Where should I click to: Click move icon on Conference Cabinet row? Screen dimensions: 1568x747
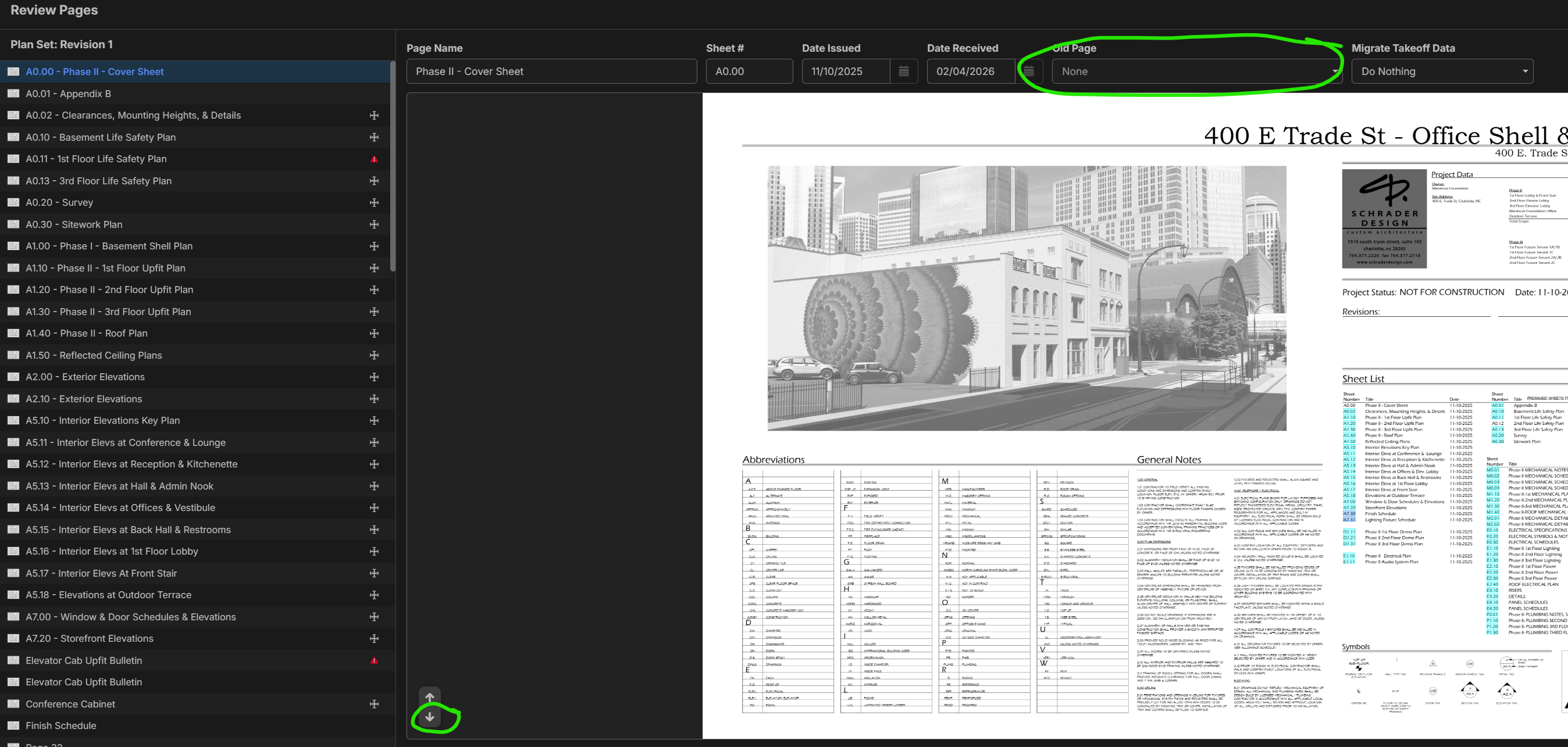point(375,705)
